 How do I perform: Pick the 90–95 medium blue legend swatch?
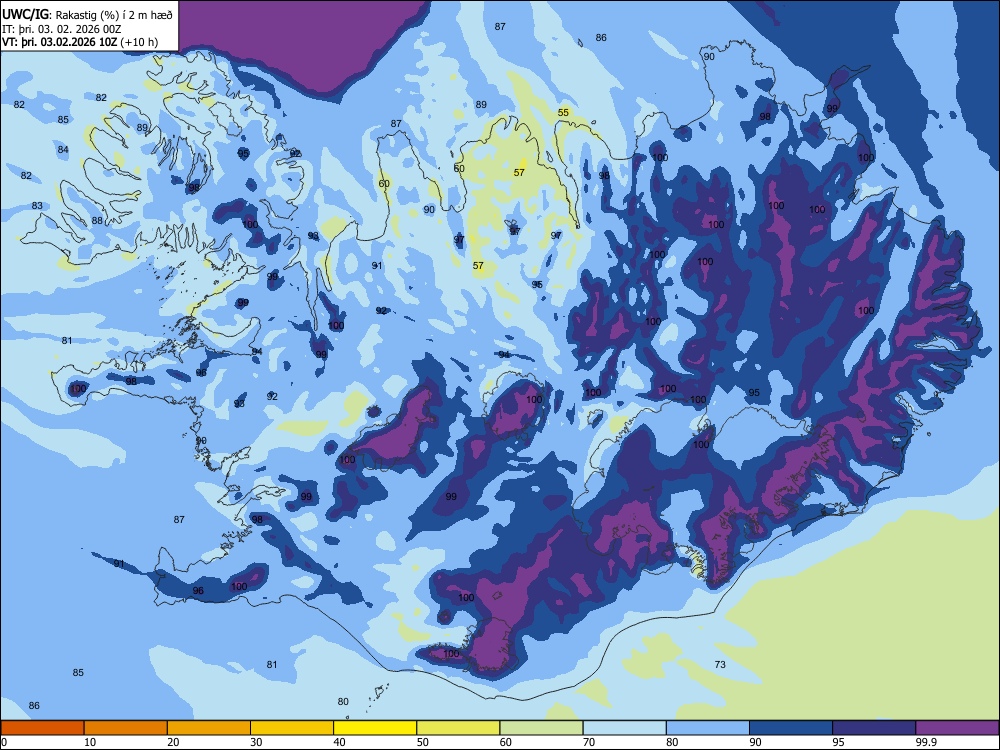coord(791,728)
